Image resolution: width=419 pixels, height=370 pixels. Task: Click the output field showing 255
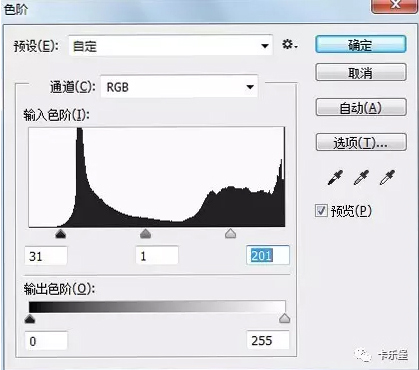pyautogui.click(x=268, y=340)
